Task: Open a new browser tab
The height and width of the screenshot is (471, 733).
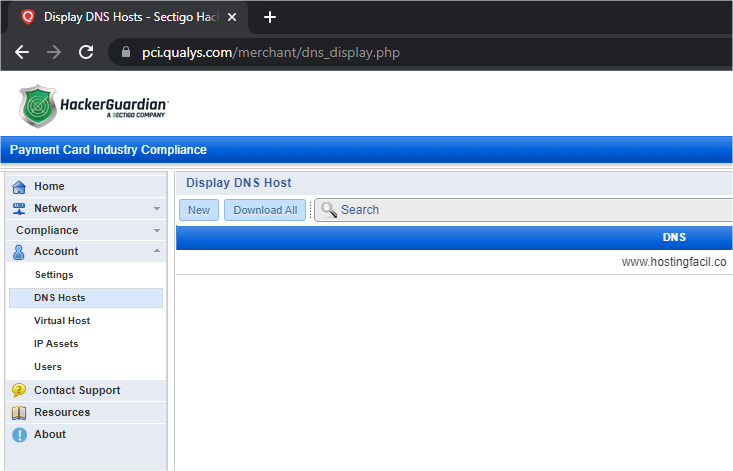Action: (x=269, y=17)
